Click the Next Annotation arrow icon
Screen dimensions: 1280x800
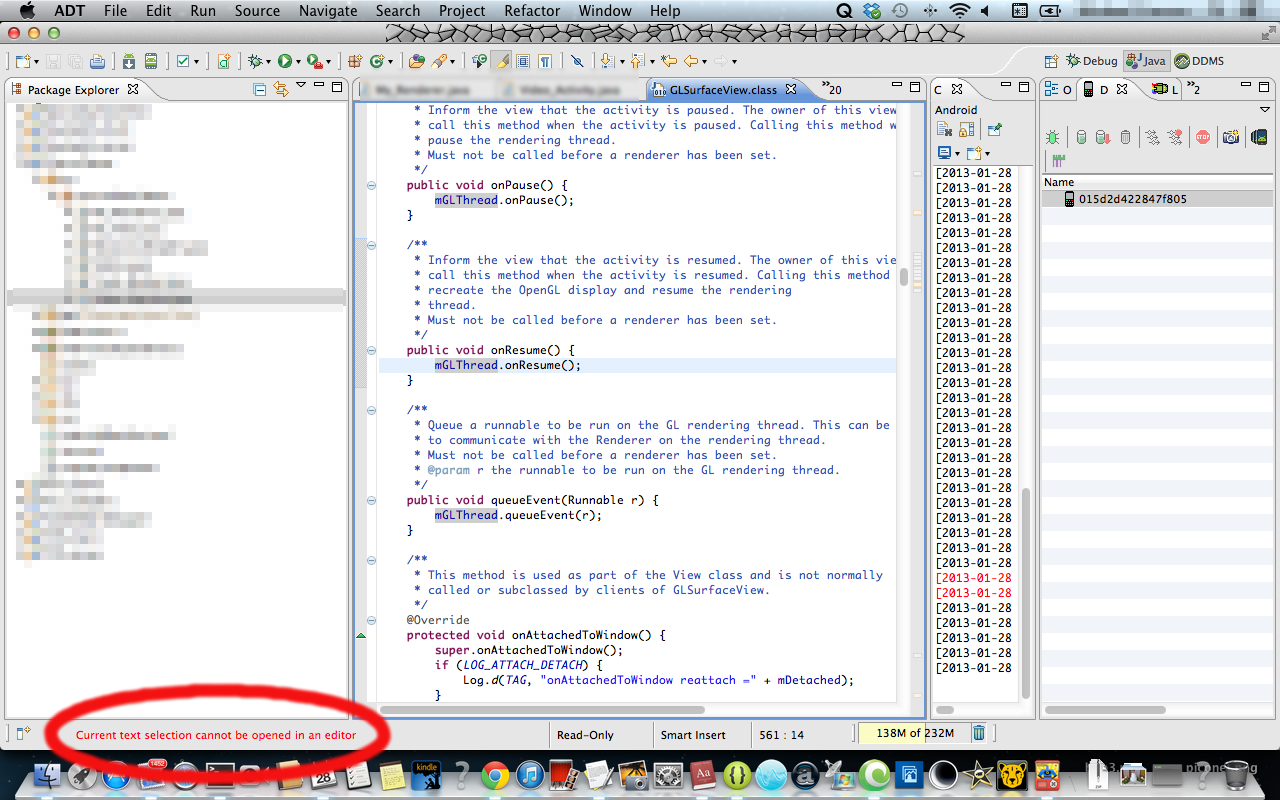[606, 61]
